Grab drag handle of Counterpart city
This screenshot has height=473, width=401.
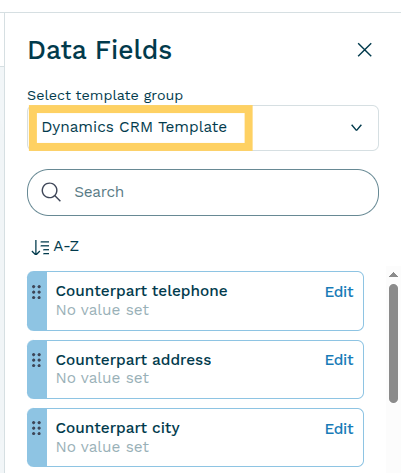point(37,428)
